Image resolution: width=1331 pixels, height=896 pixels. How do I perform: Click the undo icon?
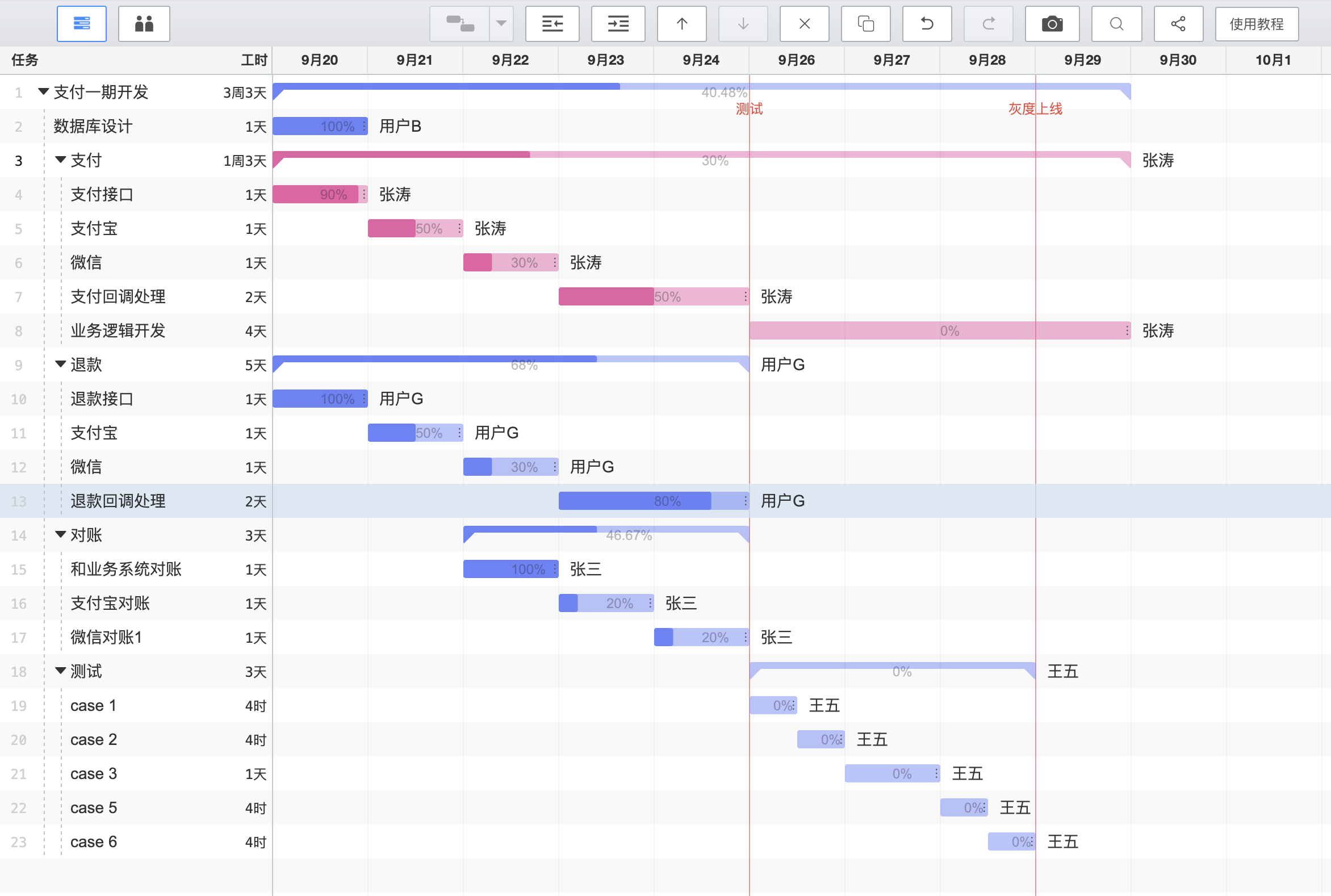pos(927,24)
